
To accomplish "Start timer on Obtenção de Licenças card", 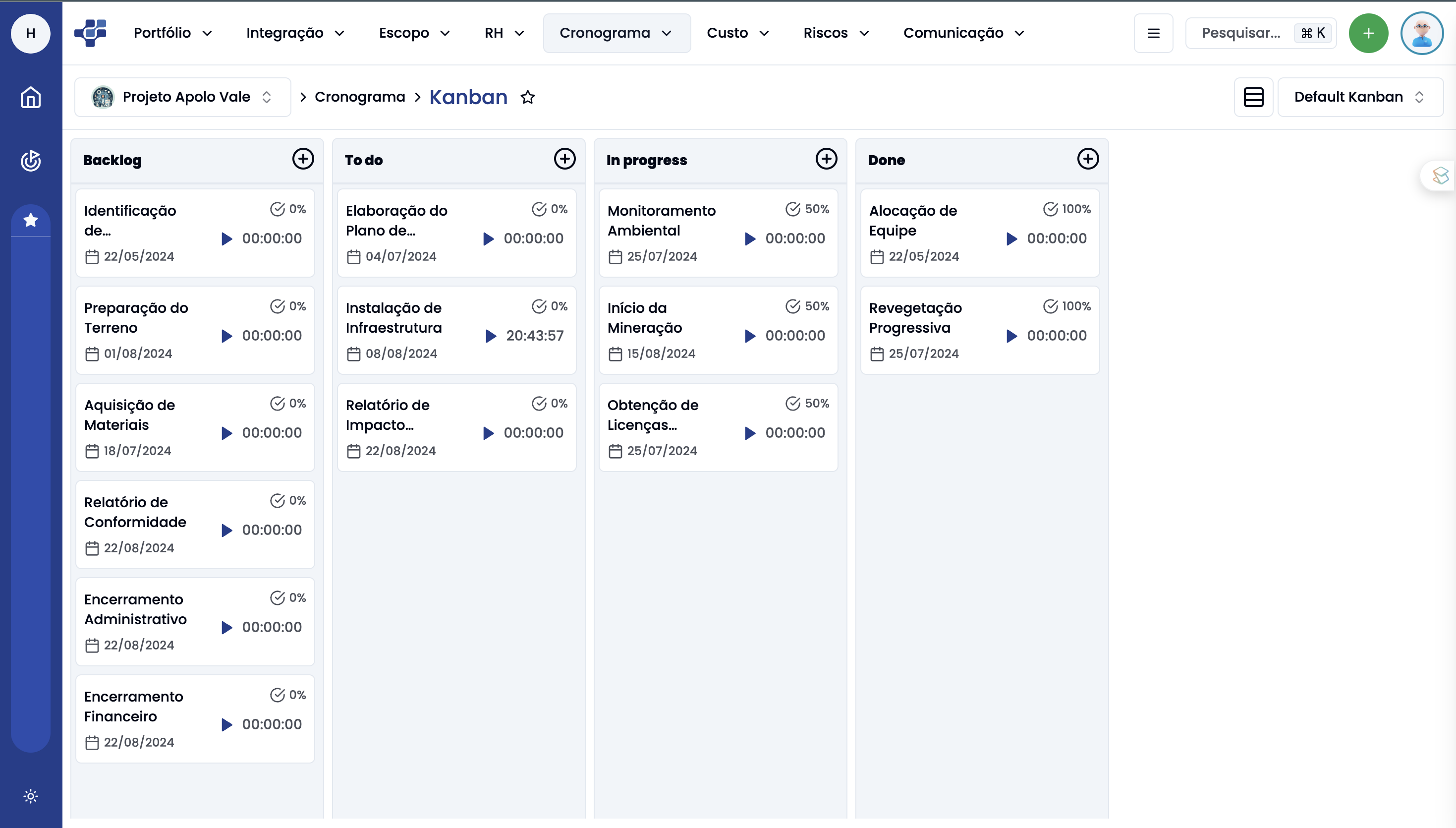I will coord(750,433).
